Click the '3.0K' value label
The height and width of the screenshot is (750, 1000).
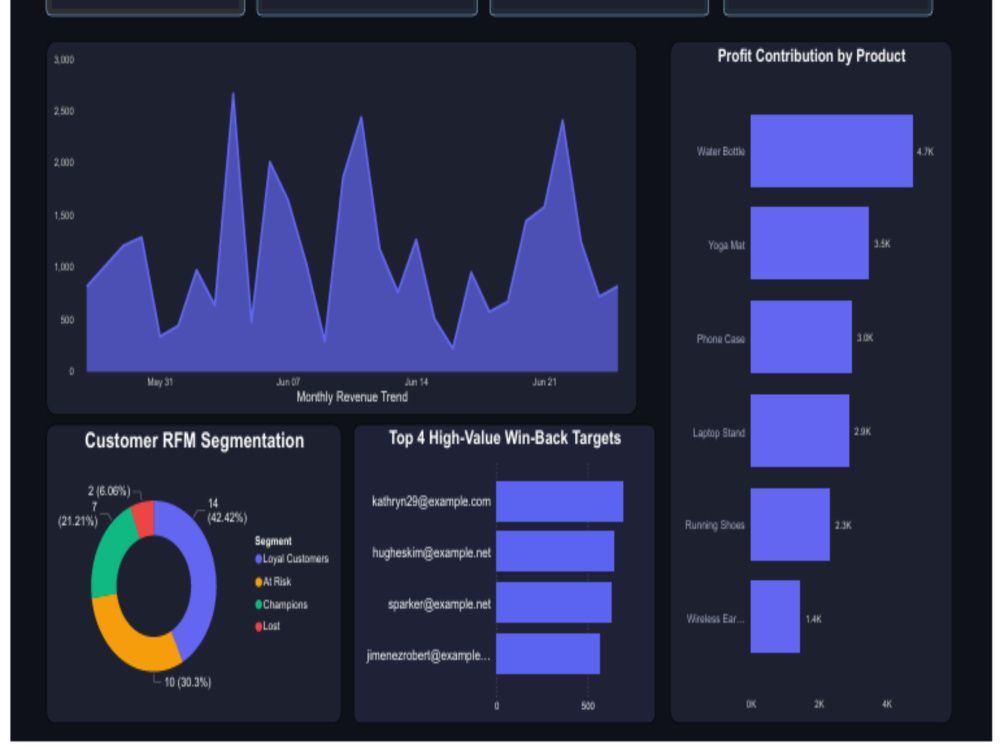865,337
